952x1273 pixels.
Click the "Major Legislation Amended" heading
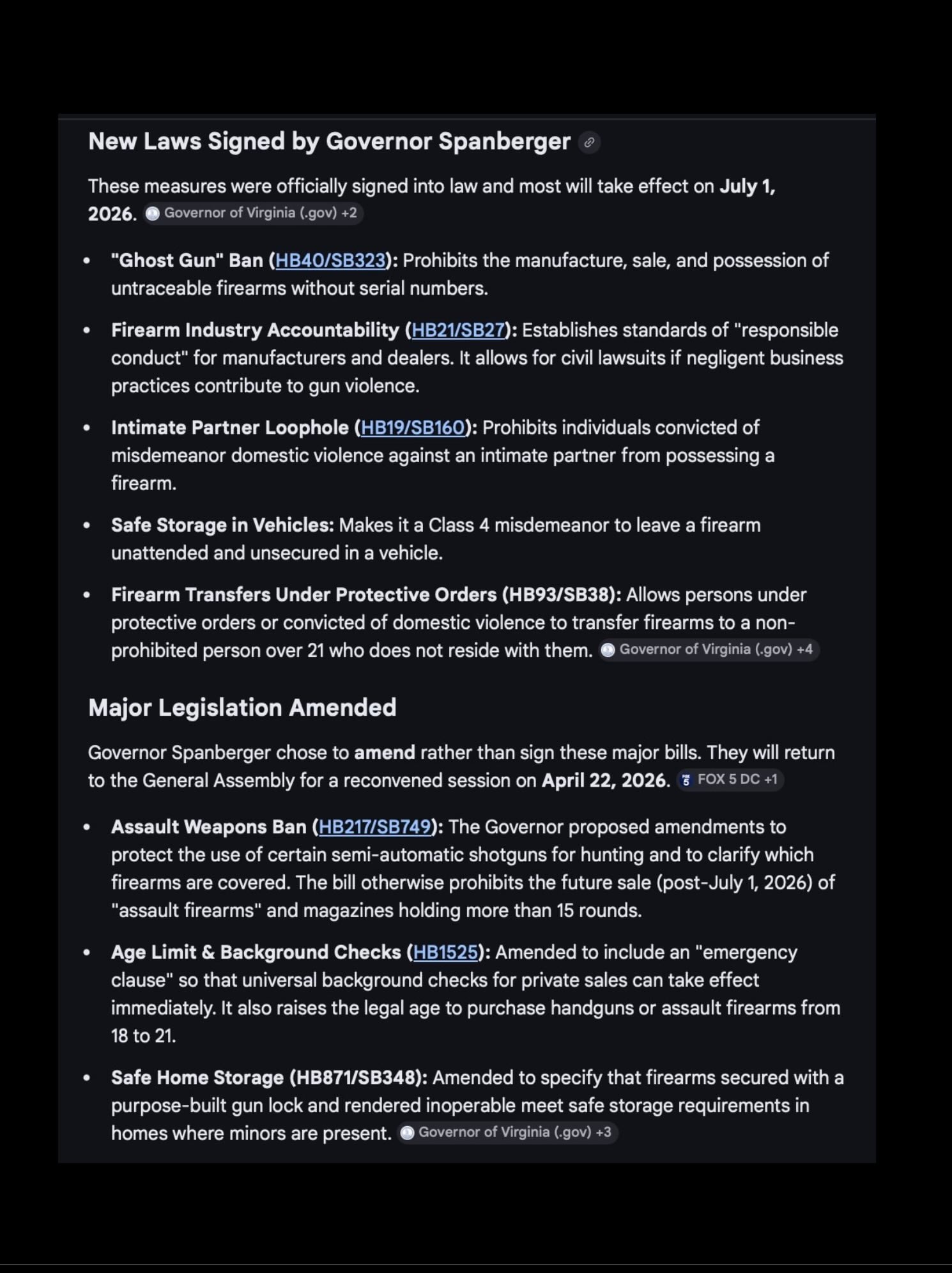tap(242, 707)
